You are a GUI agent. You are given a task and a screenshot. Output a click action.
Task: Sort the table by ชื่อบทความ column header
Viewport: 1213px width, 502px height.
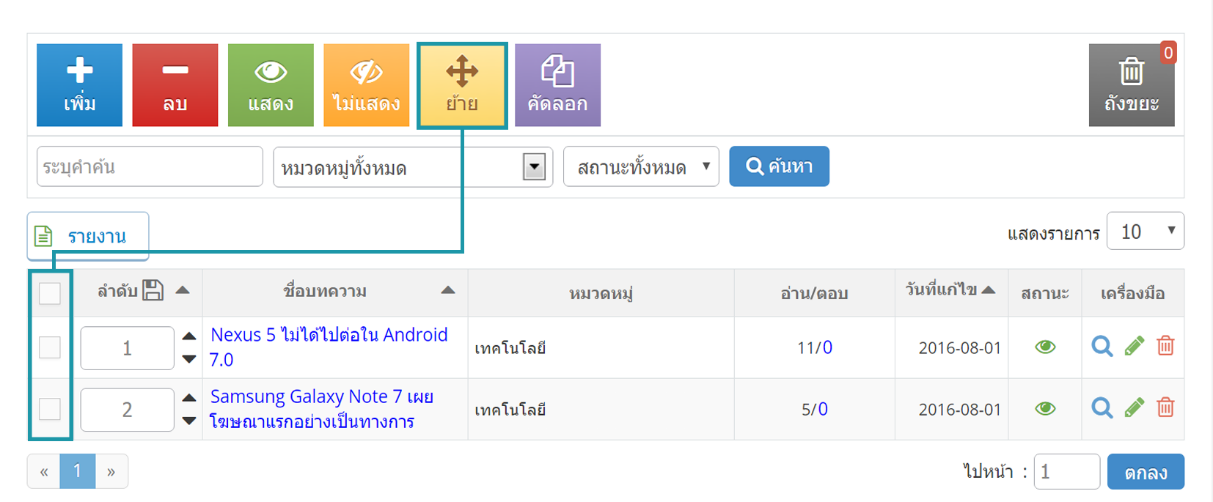tap(325, 292)
